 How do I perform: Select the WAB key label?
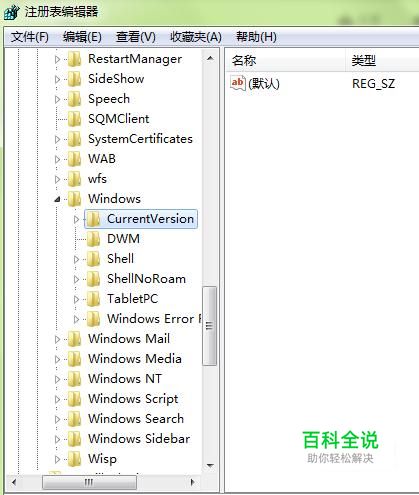[102, 159]
